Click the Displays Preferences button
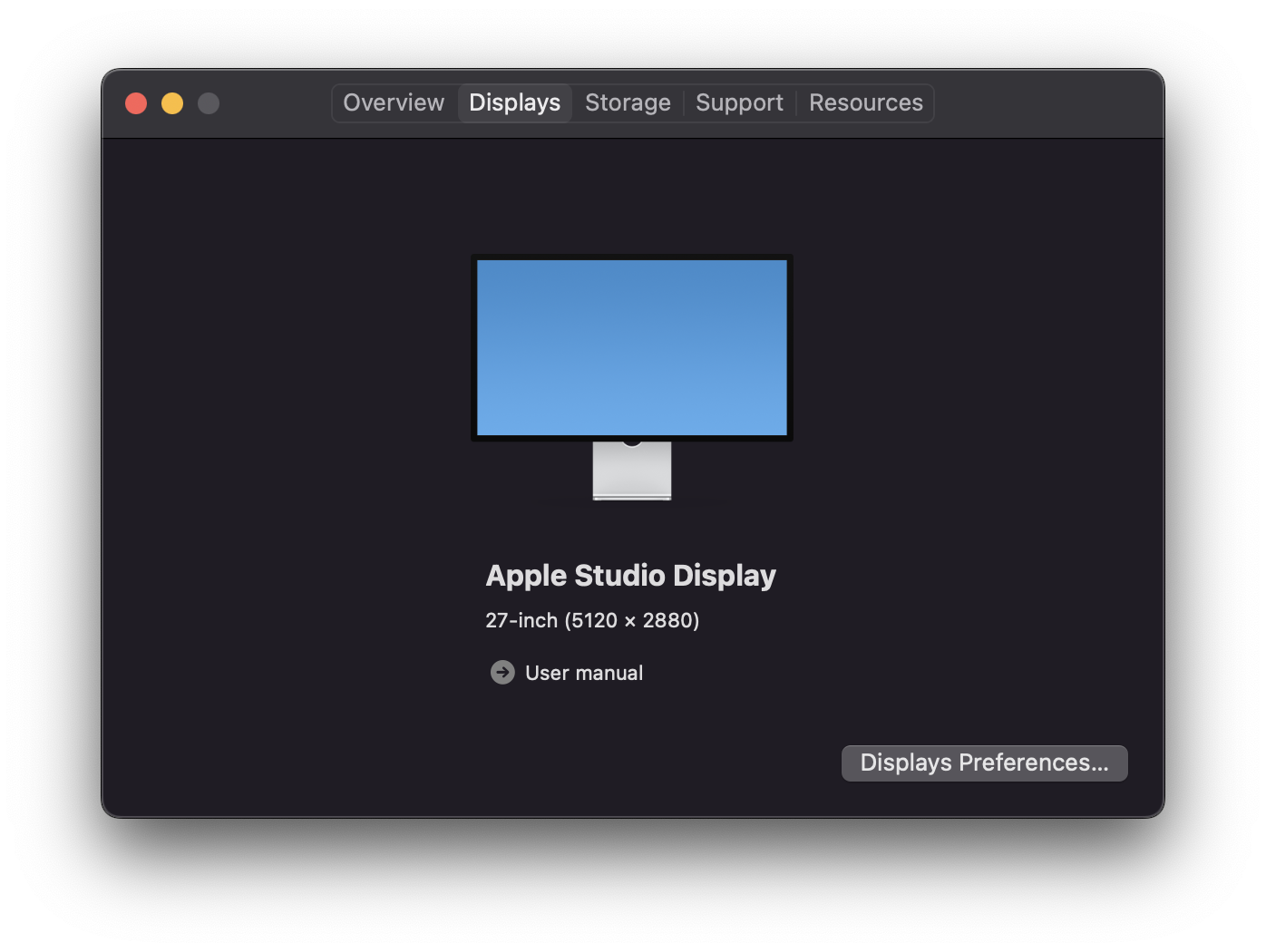The image size is (1266, 952). [984, 763]
